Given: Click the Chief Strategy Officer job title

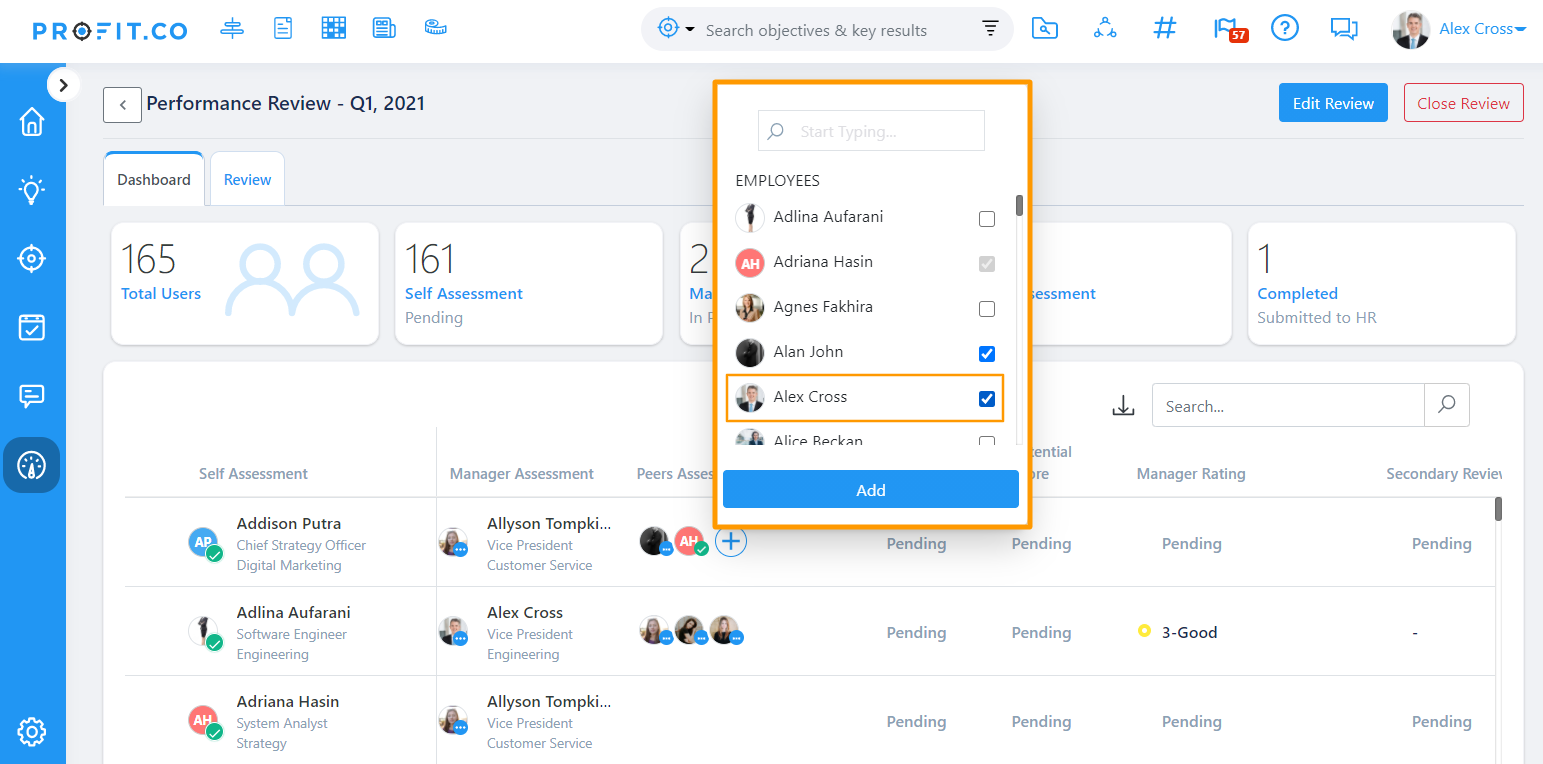Looking at the screenshot, I should point(301,546).
